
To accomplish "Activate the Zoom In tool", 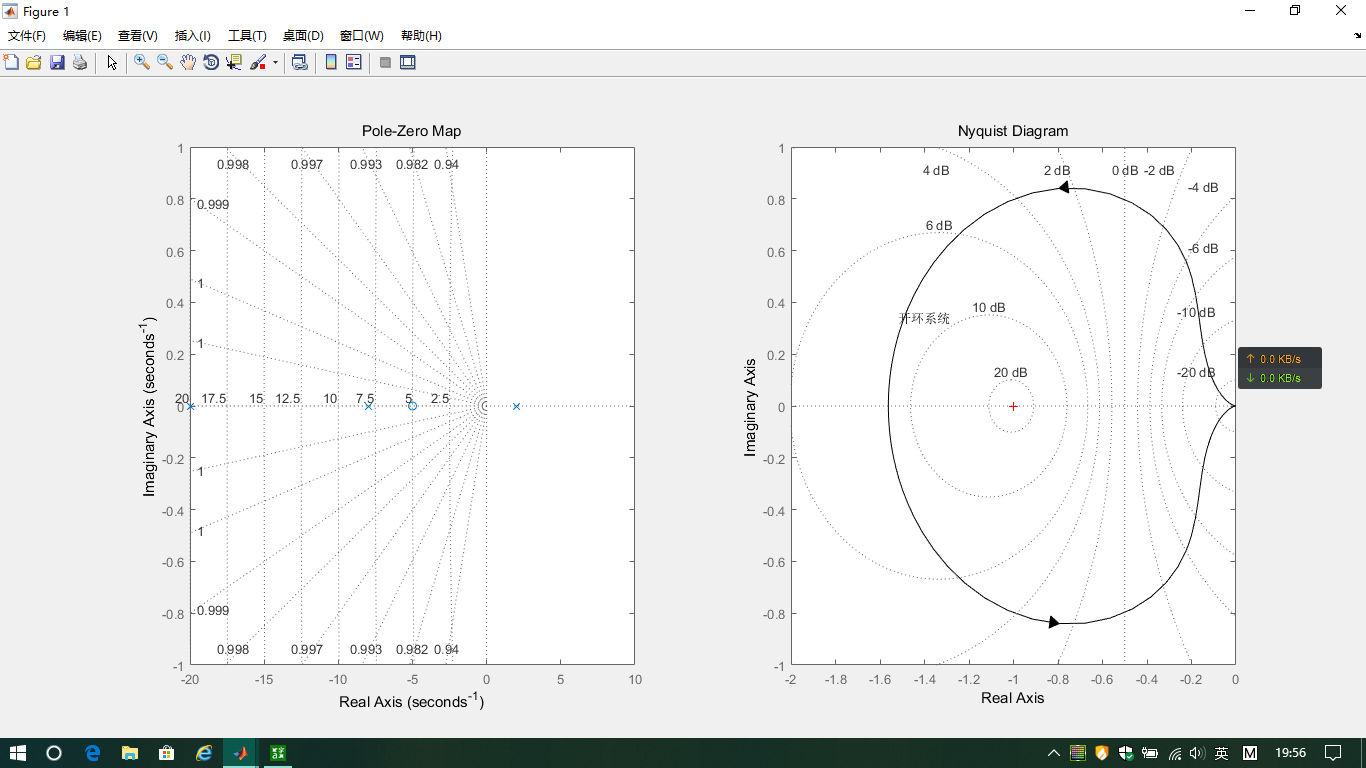I will click(142, 62).
